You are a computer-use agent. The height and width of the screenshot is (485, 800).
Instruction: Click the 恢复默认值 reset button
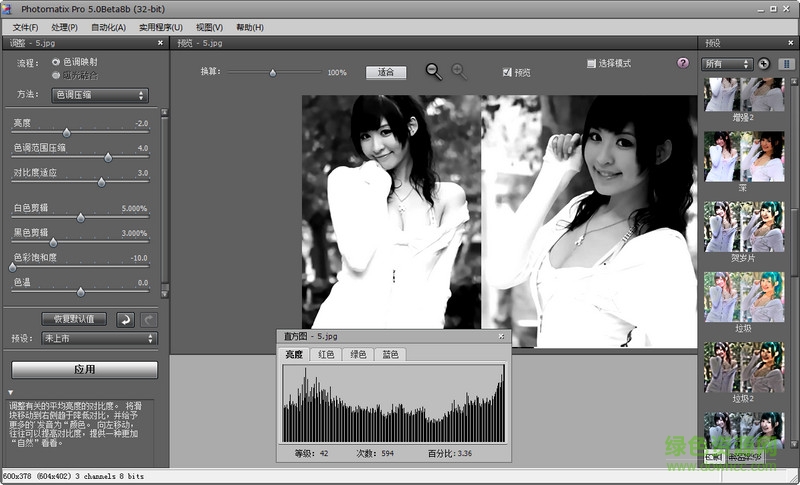(73, 319)
